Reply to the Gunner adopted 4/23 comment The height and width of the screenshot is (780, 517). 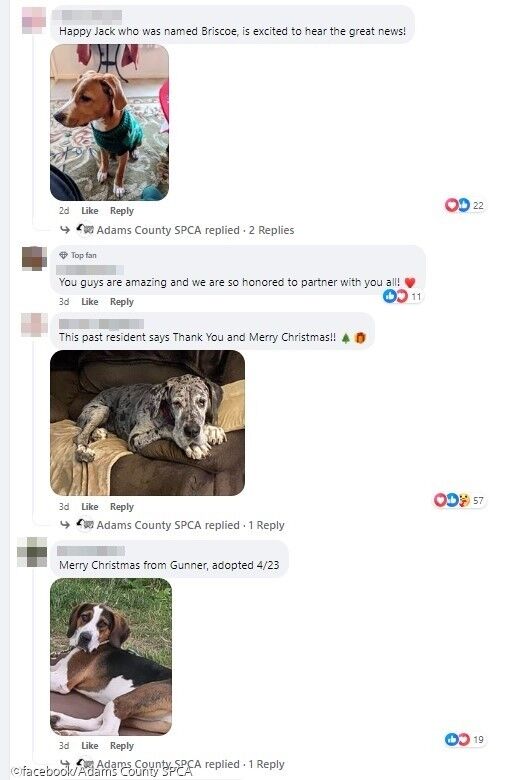pyautogui.click(x=122, y=746)
